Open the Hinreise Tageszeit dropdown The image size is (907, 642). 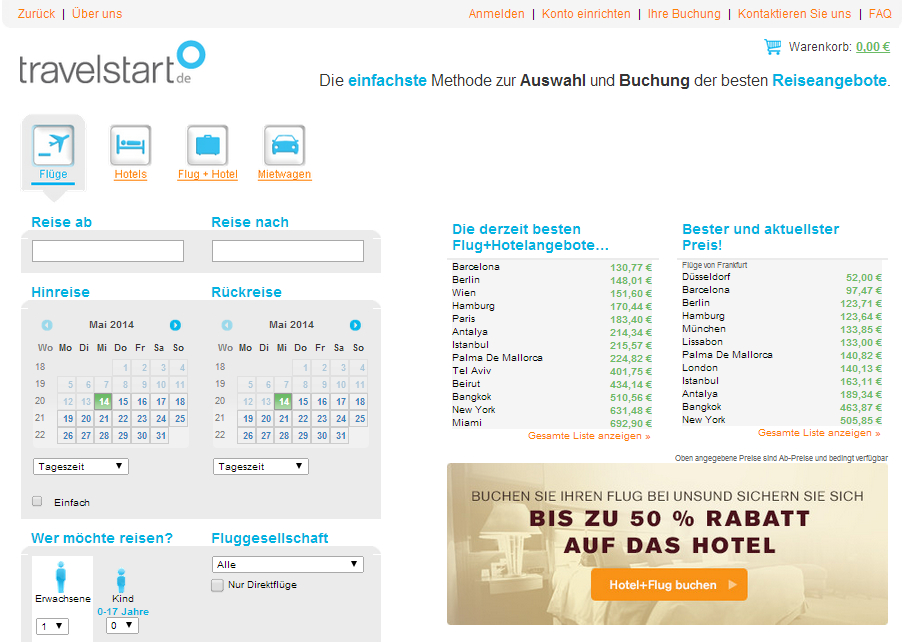pyautogui.click(x=81, y=467)
